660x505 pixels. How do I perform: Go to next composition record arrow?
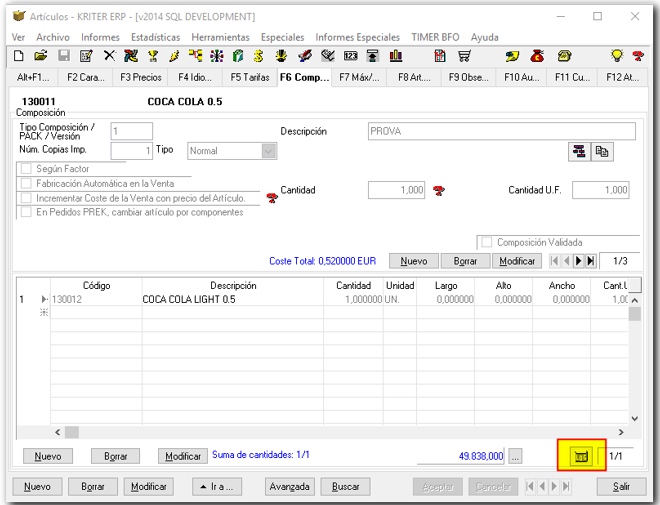[579, 261]
